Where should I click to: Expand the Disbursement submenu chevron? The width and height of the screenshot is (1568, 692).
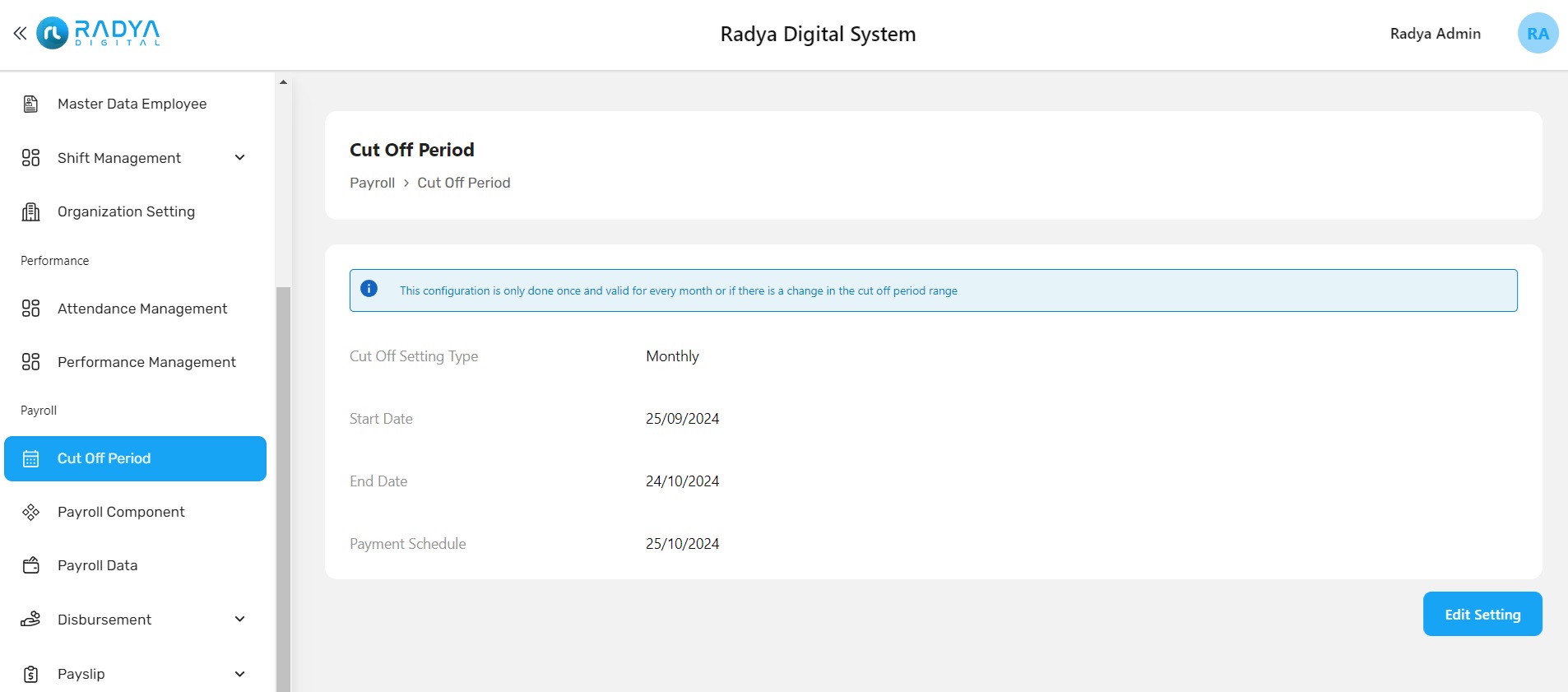239,620
